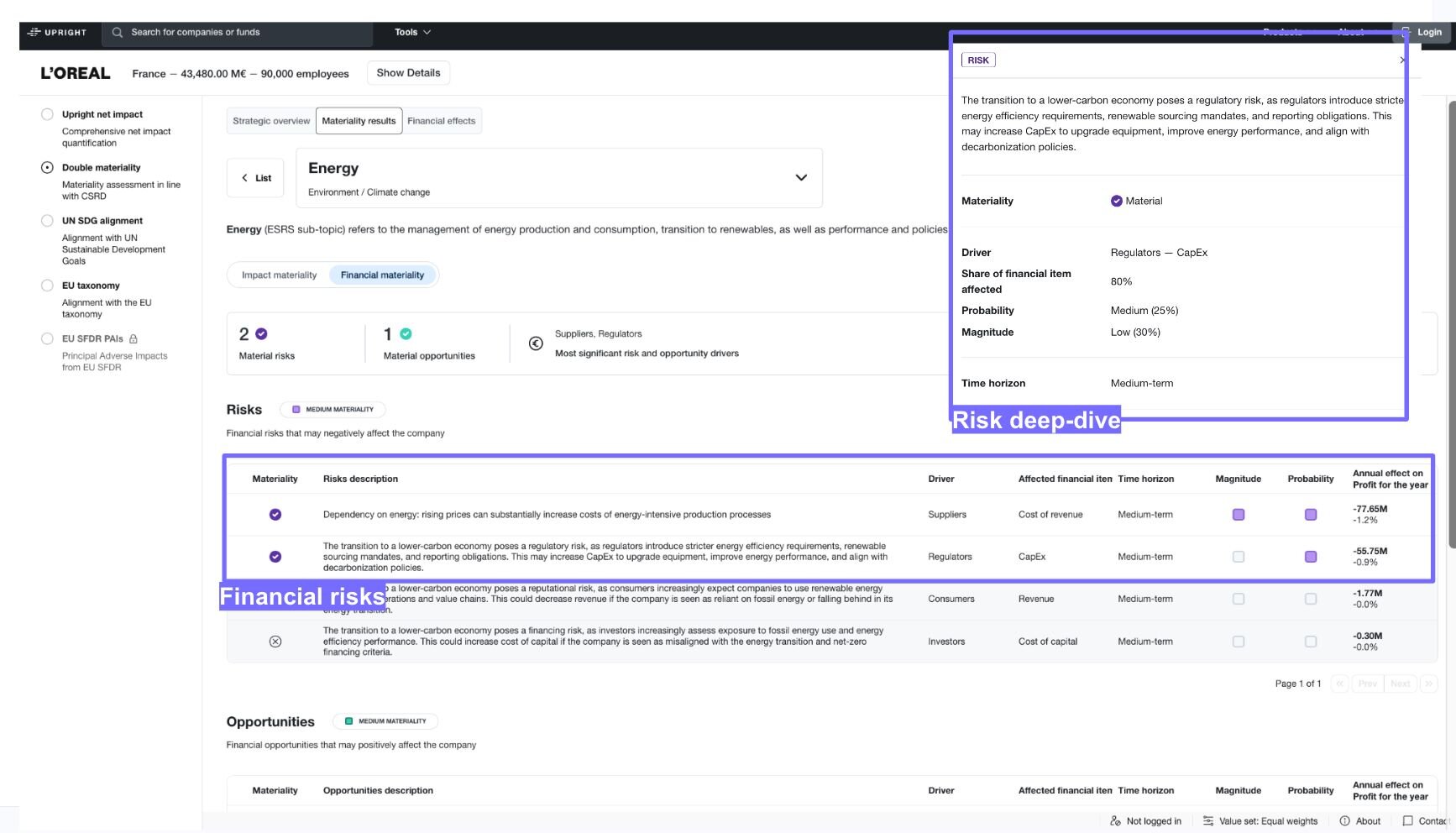Click empty Magnitude swatch in Regulators row
1456x833 pixels.
[1239, 557]
